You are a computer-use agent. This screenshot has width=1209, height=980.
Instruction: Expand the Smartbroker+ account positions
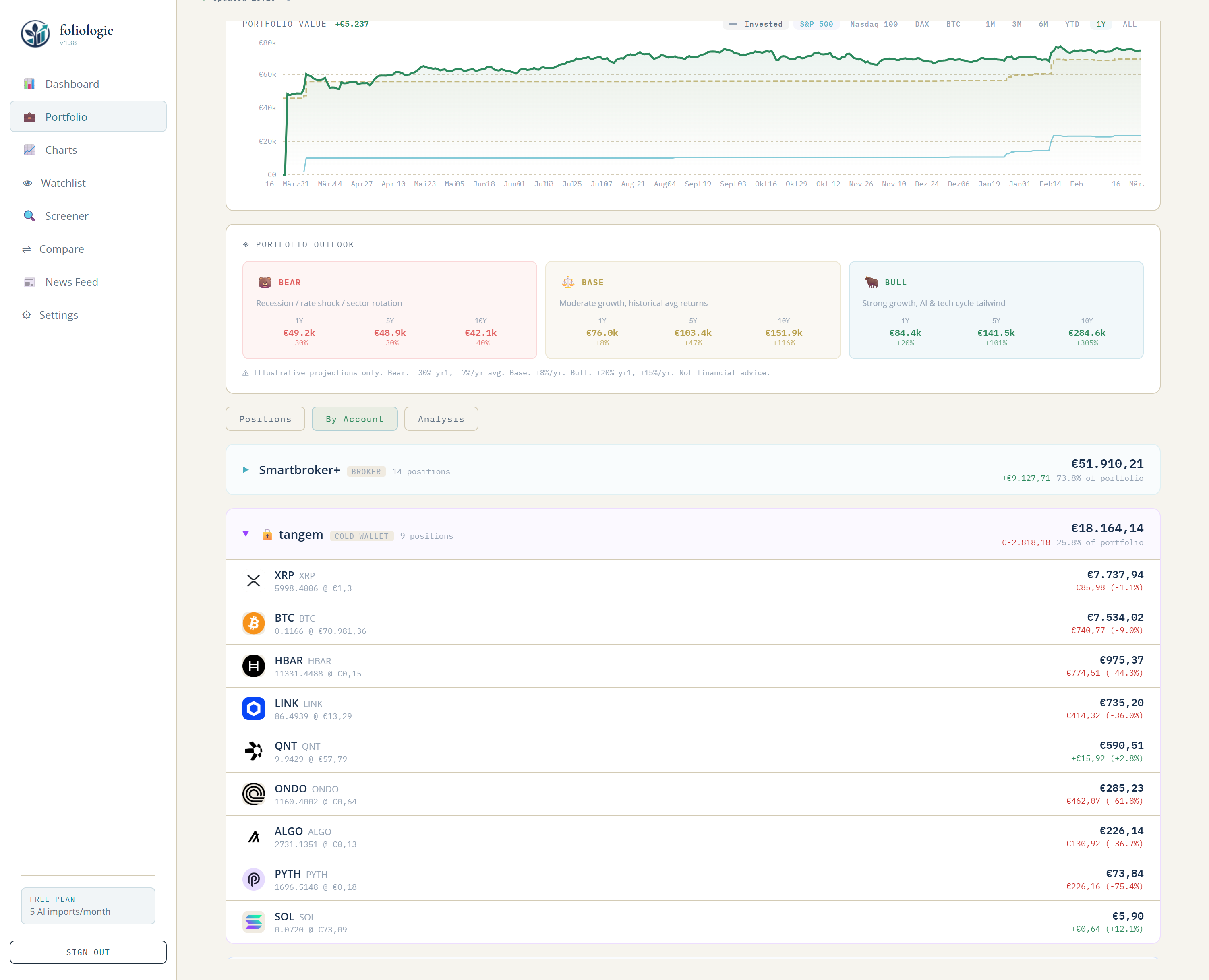pyautogui.click(x=246, y=470)
